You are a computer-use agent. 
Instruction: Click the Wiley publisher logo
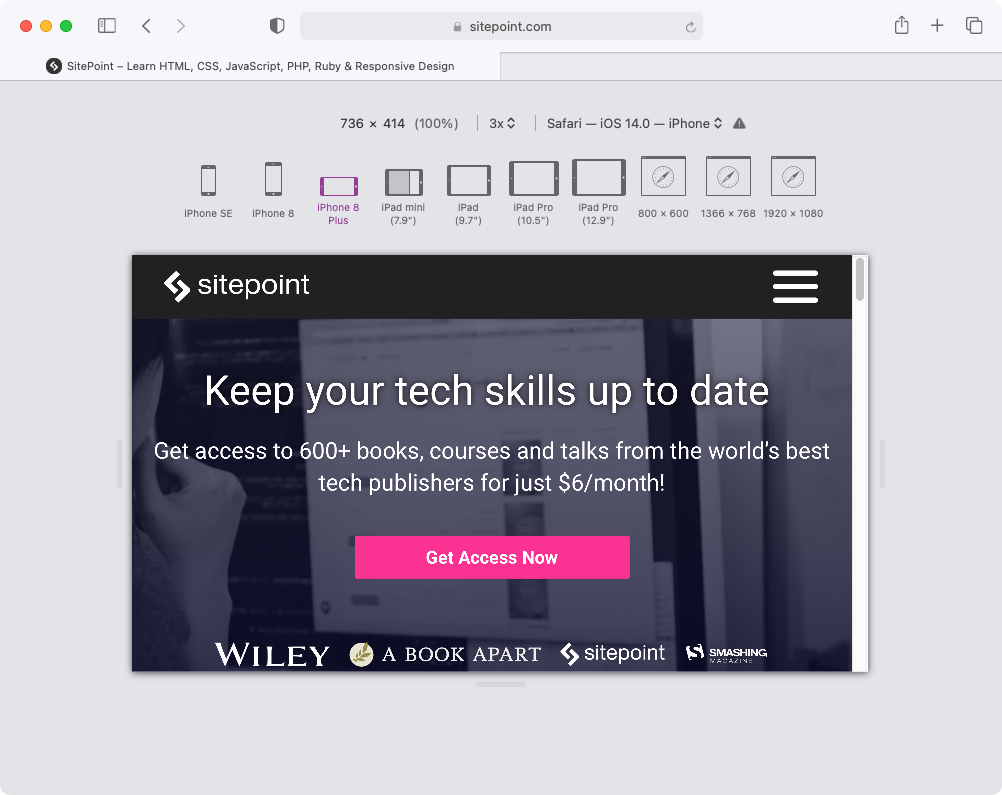[272, 655]
